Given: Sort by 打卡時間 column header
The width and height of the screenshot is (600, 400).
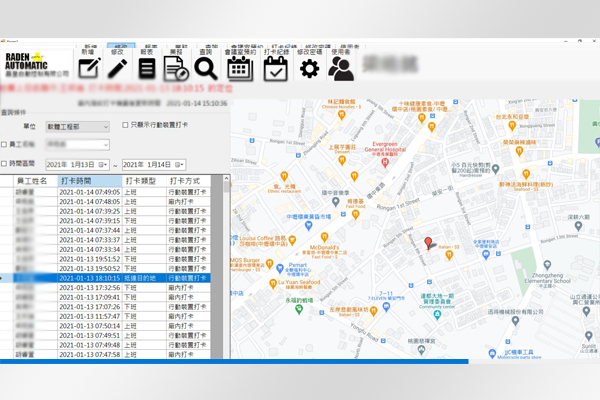Looking at the screenshot, I should pos(90,181).
